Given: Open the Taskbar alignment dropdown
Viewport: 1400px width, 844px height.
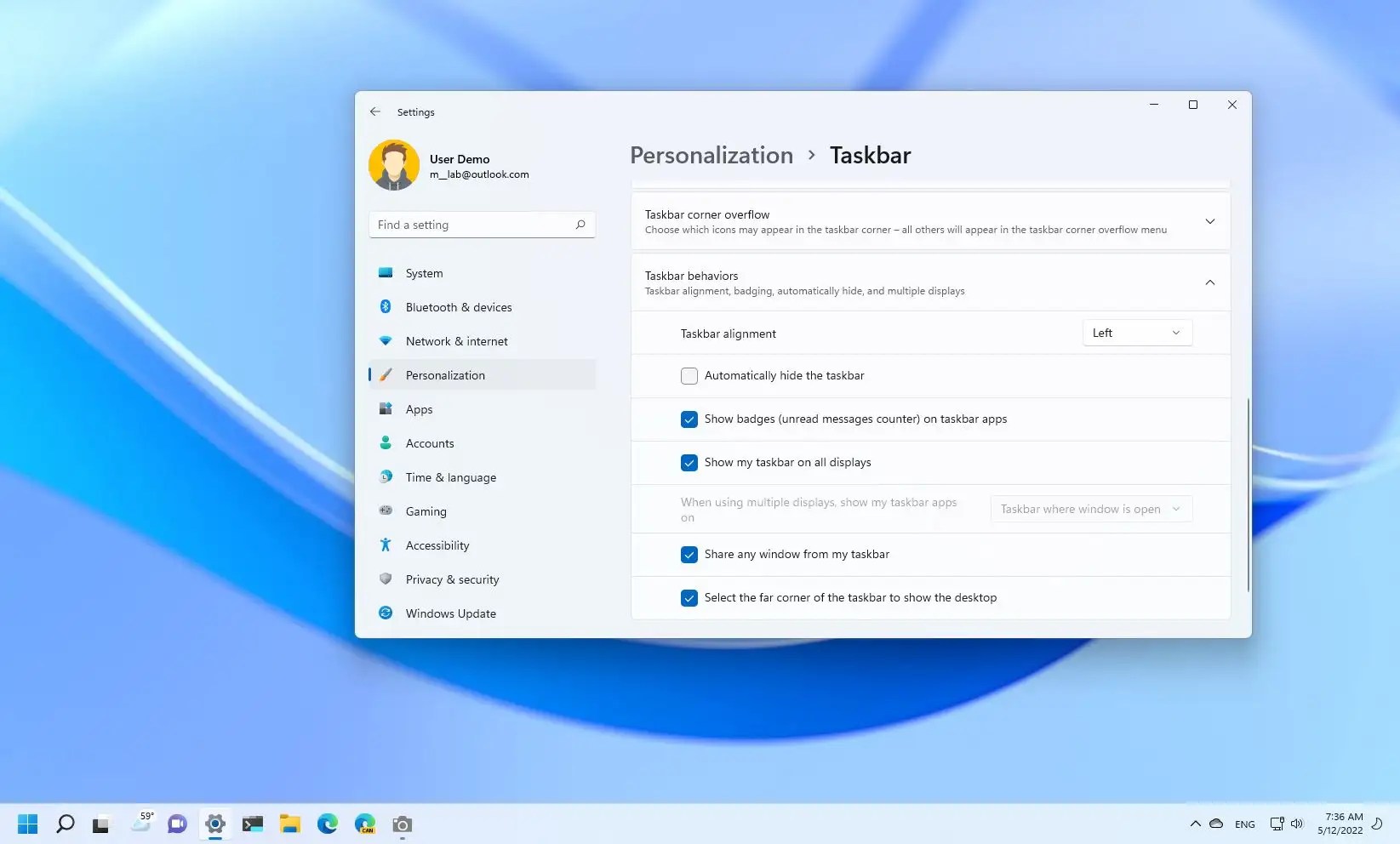Looking at the screenshot, I should (x=1136, y=333).
